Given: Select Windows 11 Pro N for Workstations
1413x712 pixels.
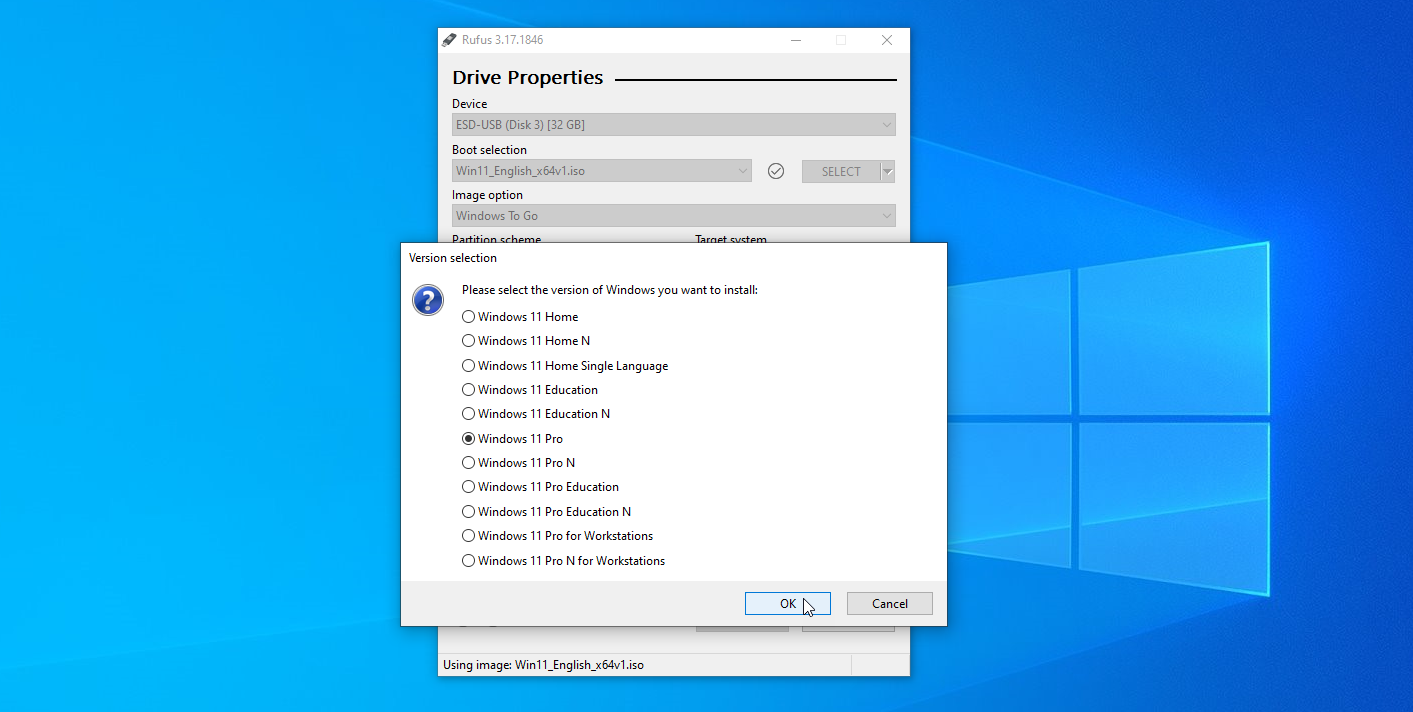Looking at the screenshot, I should coord(468,560).
